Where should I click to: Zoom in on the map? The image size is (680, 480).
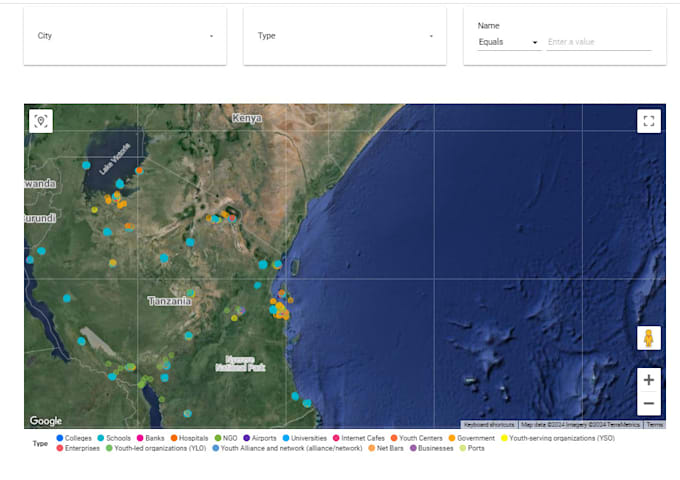pos(649,380)
